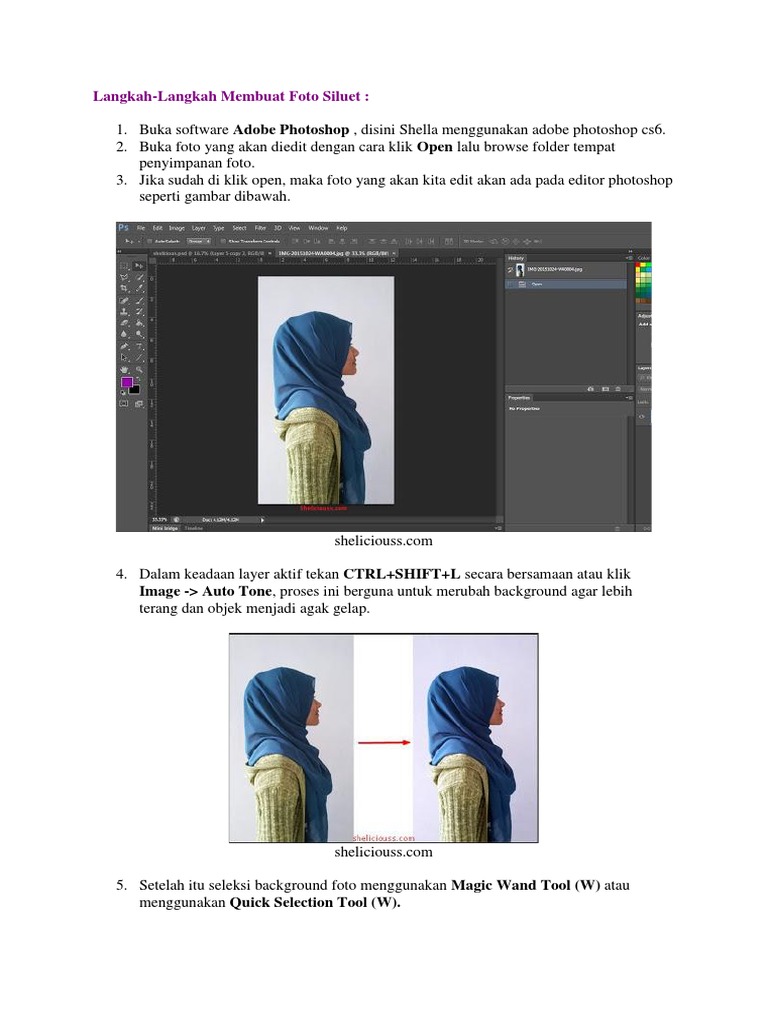Select the Hand tool
The width and height of the screenshot is (768, 1024).
point(123,370)
